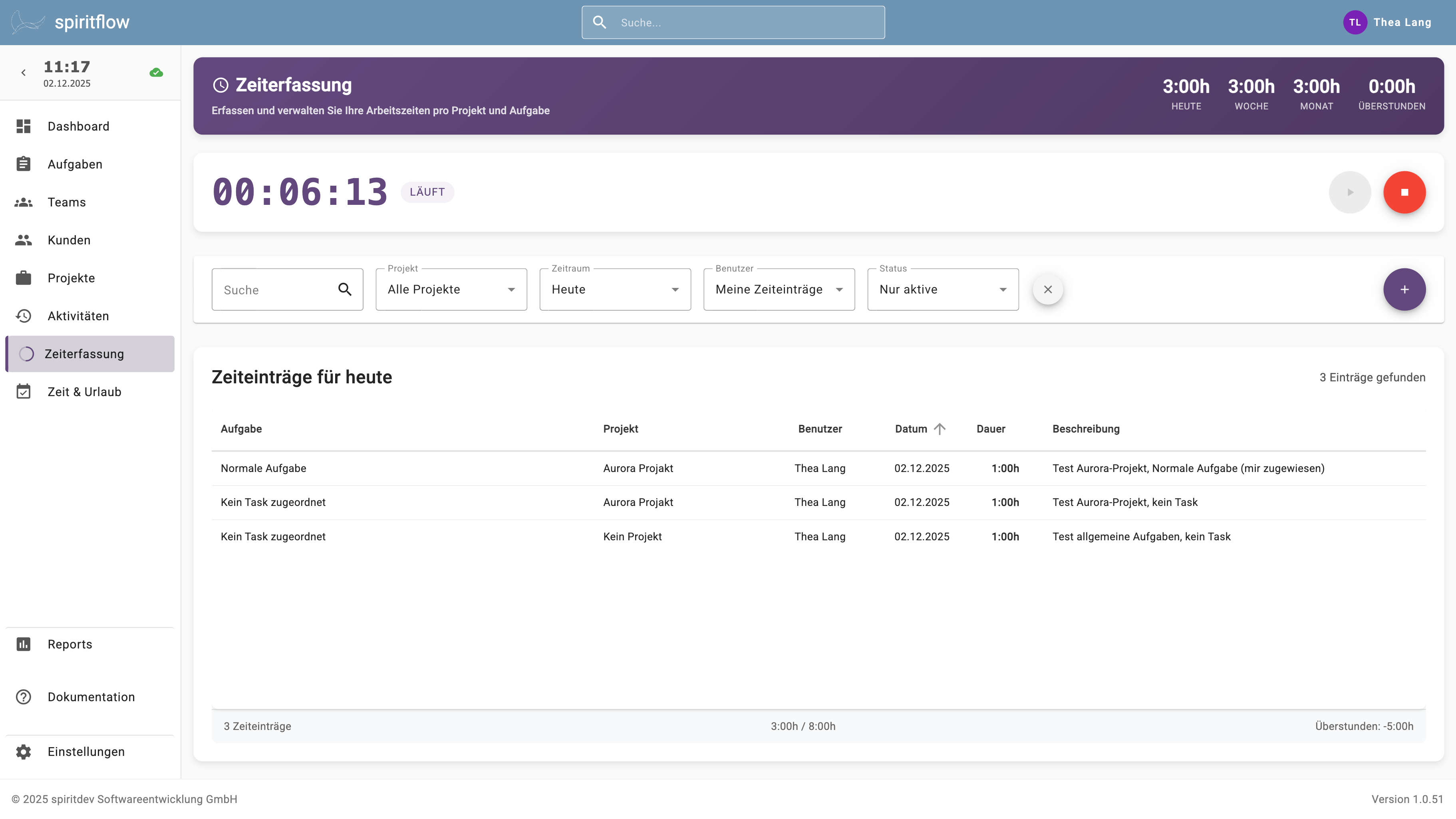
Task: Click 'Kein Projekt' cell in the table
Action: (632, 536)
